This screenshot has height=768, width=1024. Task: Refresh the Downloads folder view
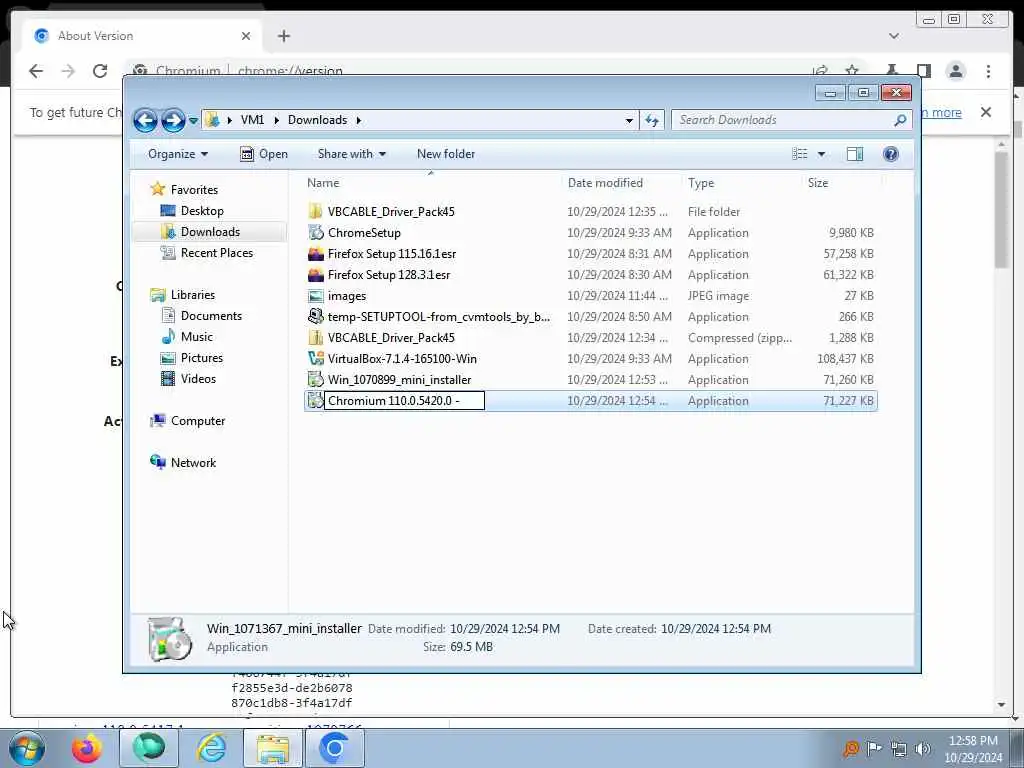pyautogui.click(x=652, y=120)
